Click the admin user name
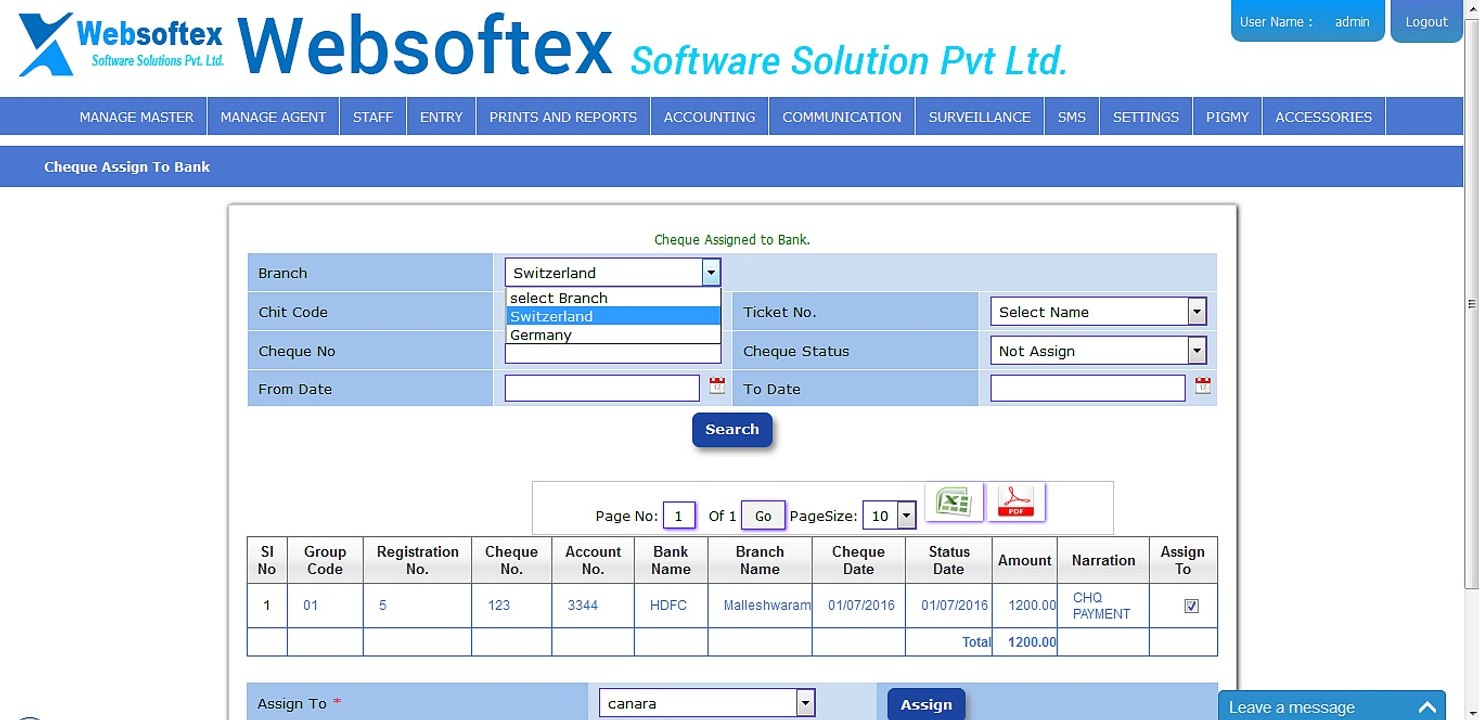The width and height of the screenshot is (1479, 720). pyautogui.click(x=1352, y=22)
